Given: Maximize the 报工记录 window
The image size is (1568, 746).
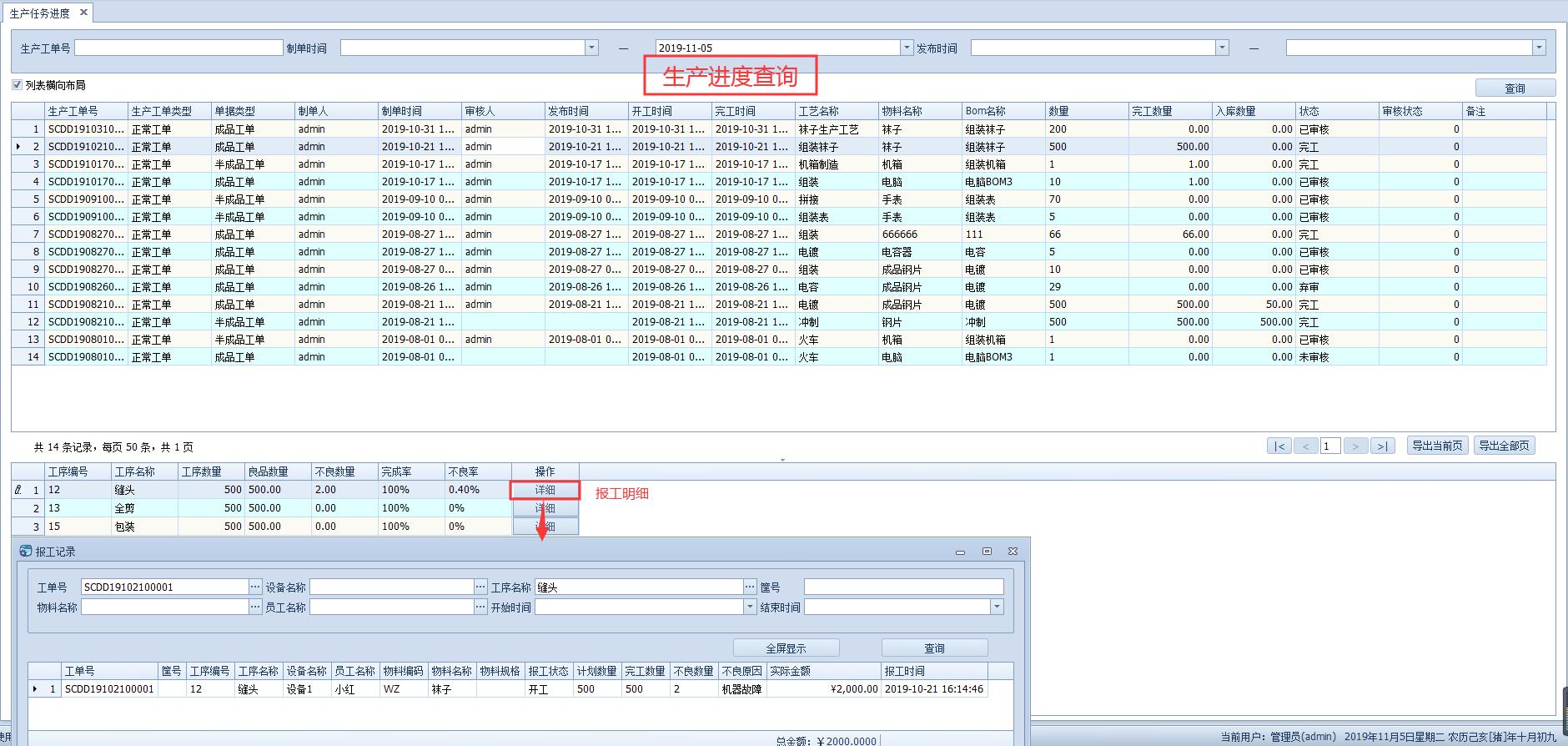Looking at the screenshot, I should 987,552.
